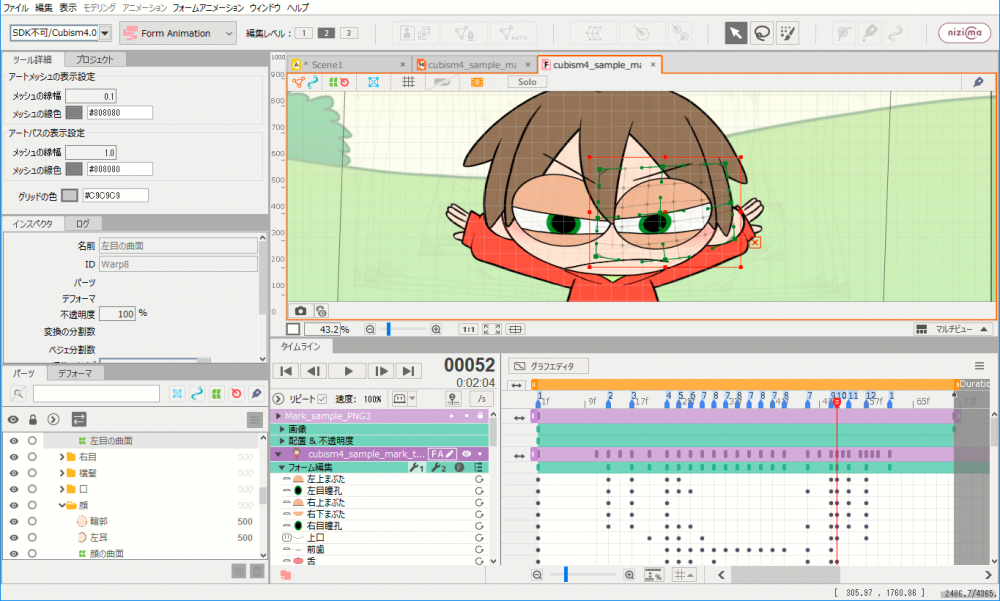
Task: Click the marker pin icon in timeline controls
Action: [453, 399]
